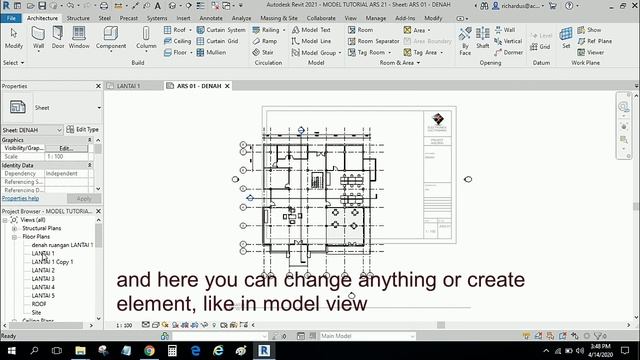640x360 pixels.
Task: Collapse the Graphics properties group
Action: (90, 140)
